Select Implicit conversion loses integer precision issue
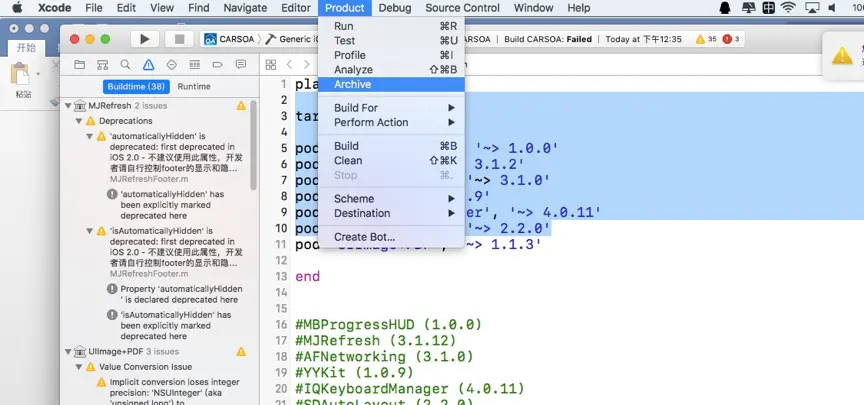864x405 pixels. pyautogui.click(x=169, y=392)
